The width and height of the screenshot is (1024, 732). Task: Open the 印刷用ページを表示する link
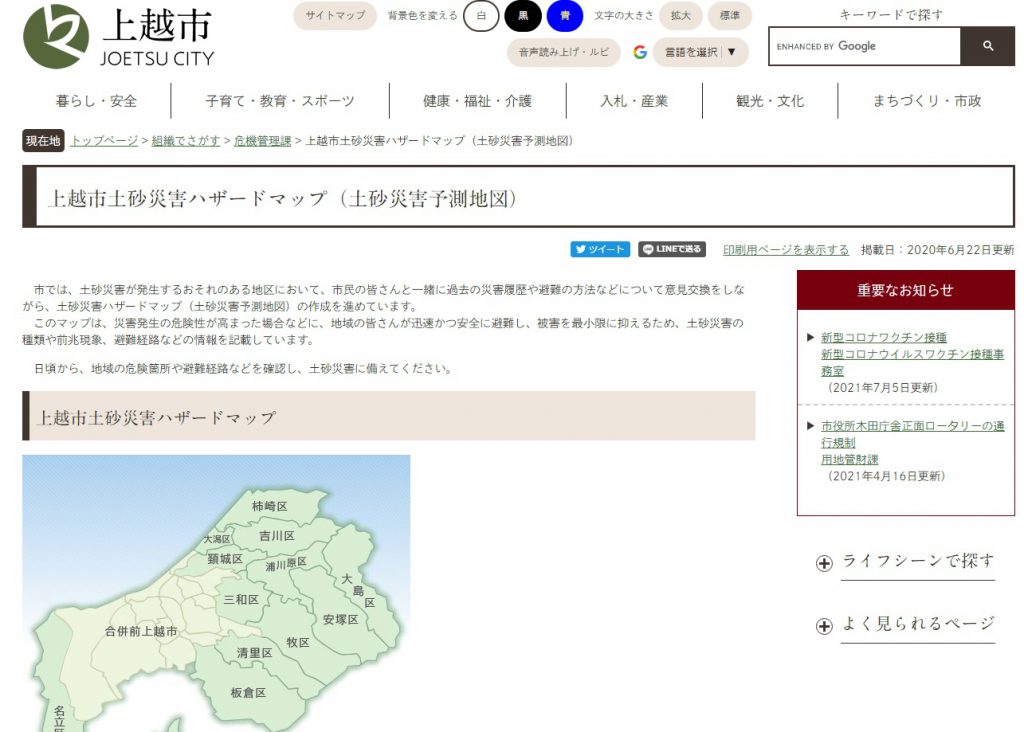tap(785, 250)
